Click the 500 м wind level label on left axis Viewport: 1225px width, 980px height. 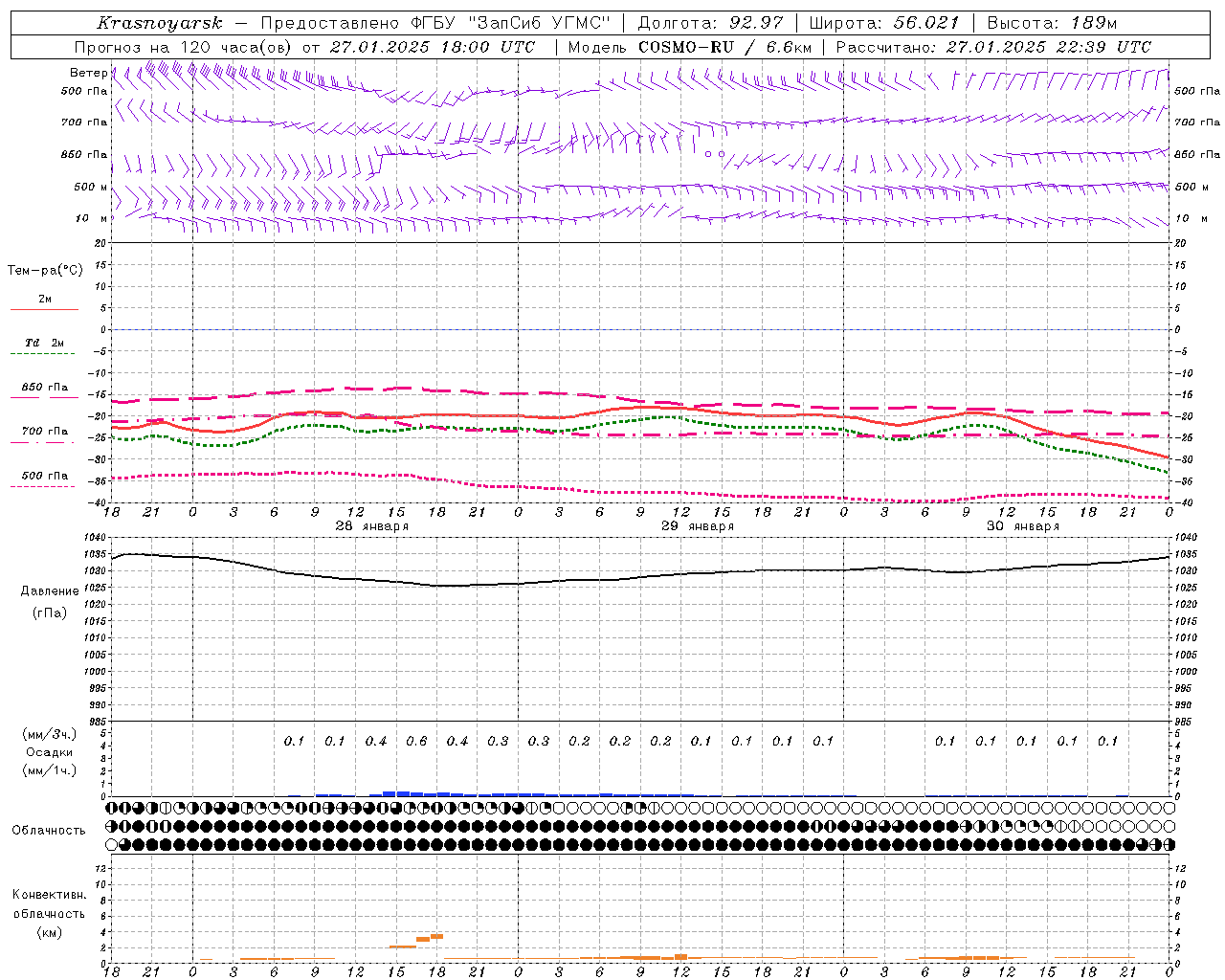coord(91,188)
